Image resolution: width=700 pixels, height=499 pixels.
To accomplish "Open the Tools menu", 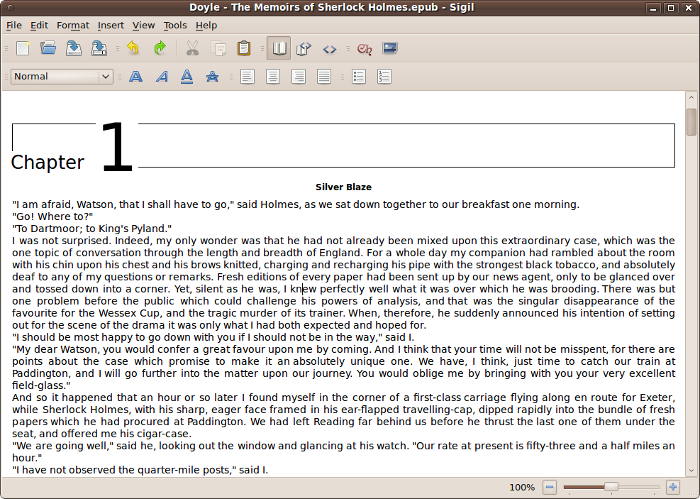I will (x=175, y=25).
